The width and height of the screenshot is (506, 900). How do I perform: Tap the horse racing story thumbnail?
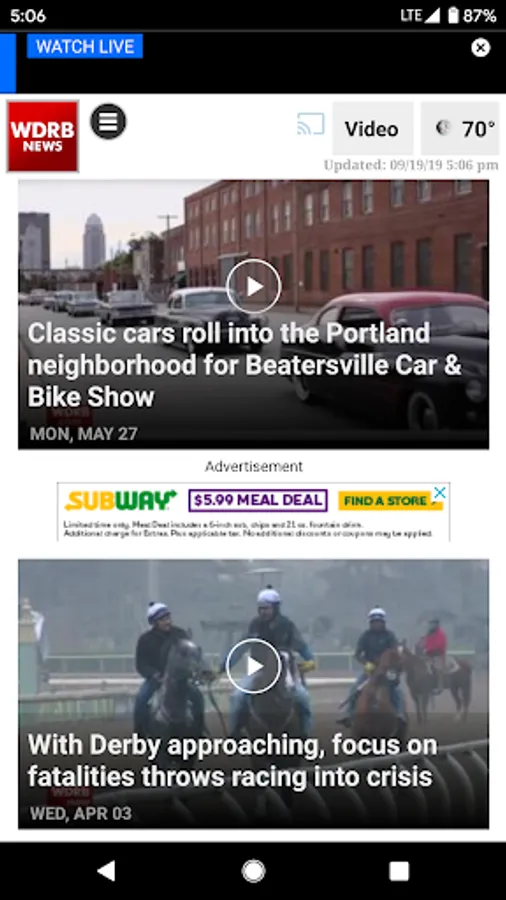coord(254,693)
